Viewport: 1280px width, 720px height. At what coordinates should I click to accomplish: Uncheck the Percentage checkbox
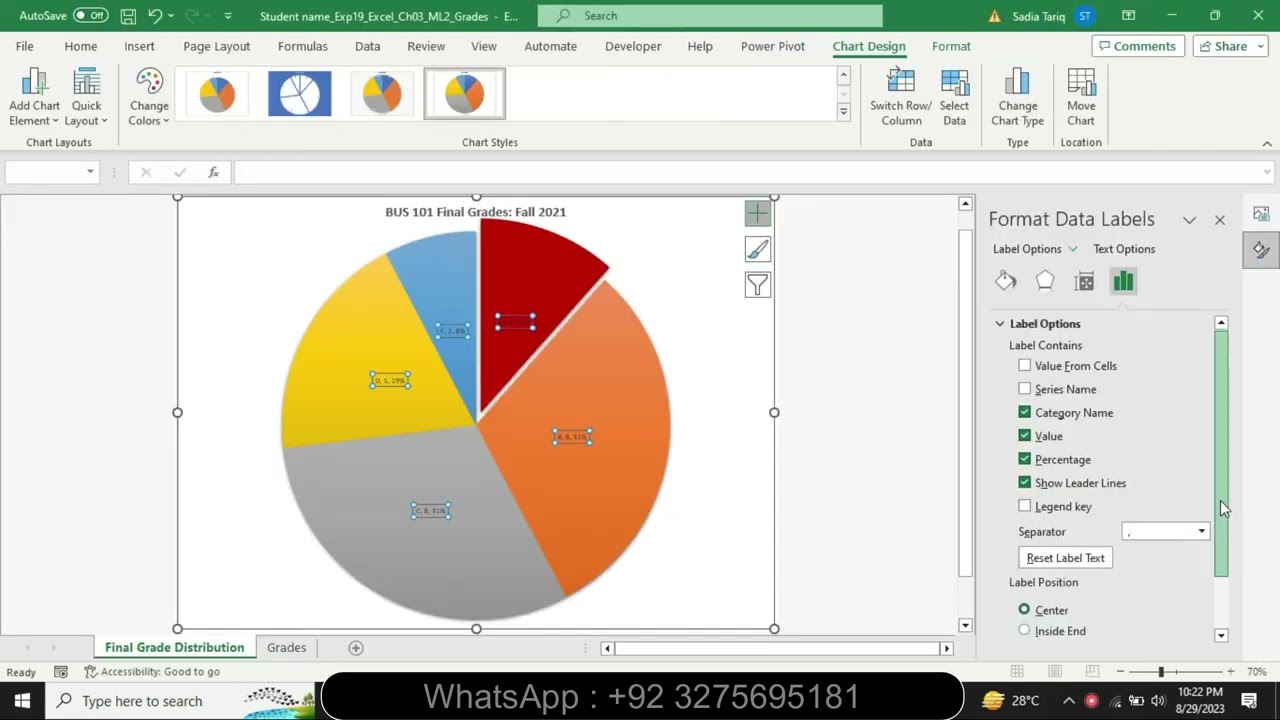[x=1024, y=459]
